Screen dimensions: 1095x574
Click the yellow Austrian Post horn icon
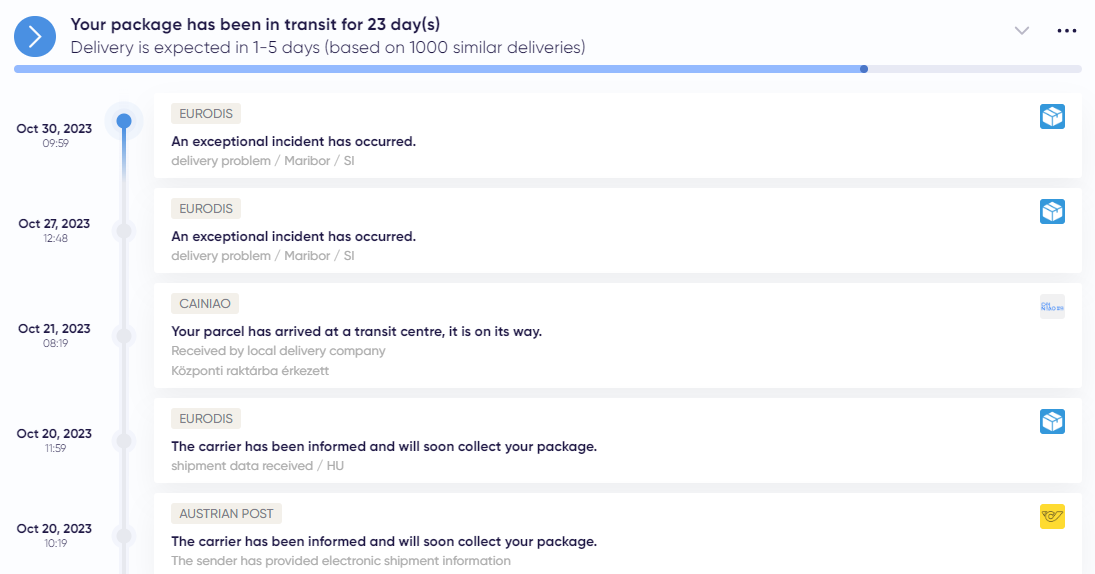click(x=1052, y=517)
